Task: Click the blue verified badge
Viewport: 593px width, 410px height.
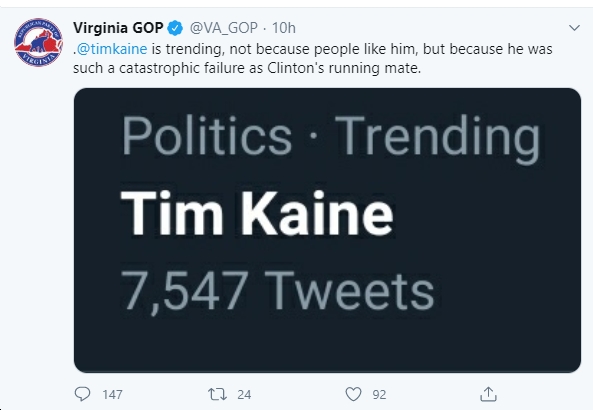Action: [175, 28]
